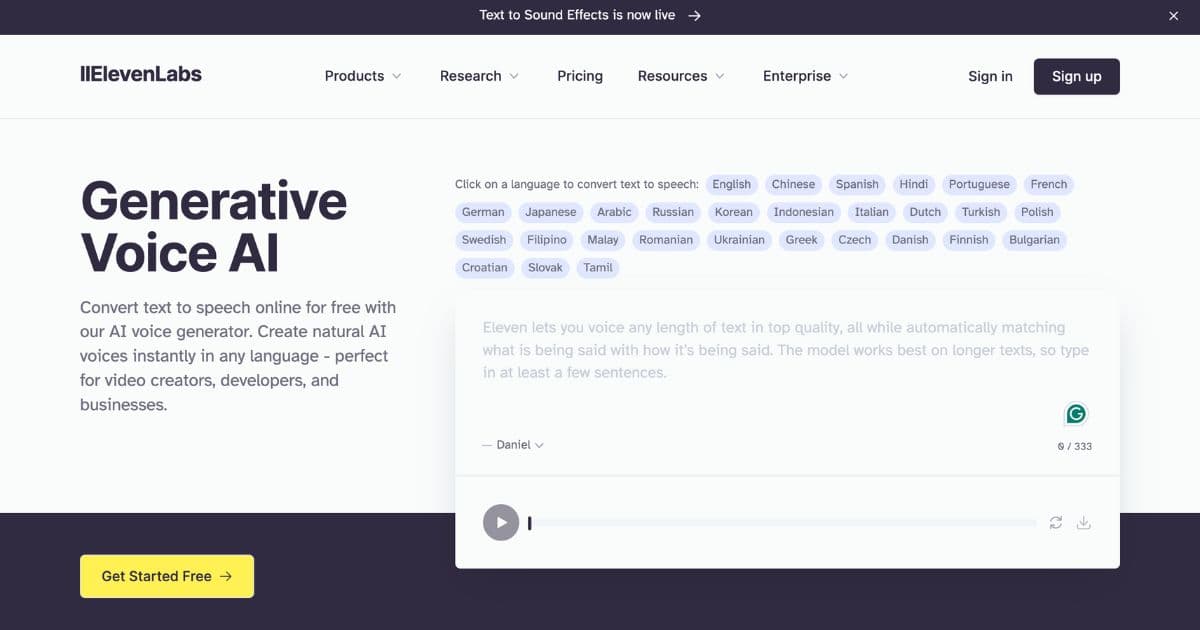This screenshot has width=1200, height=630.
Task: Set language to Tamil chip
Action: (x=598, y=268)
